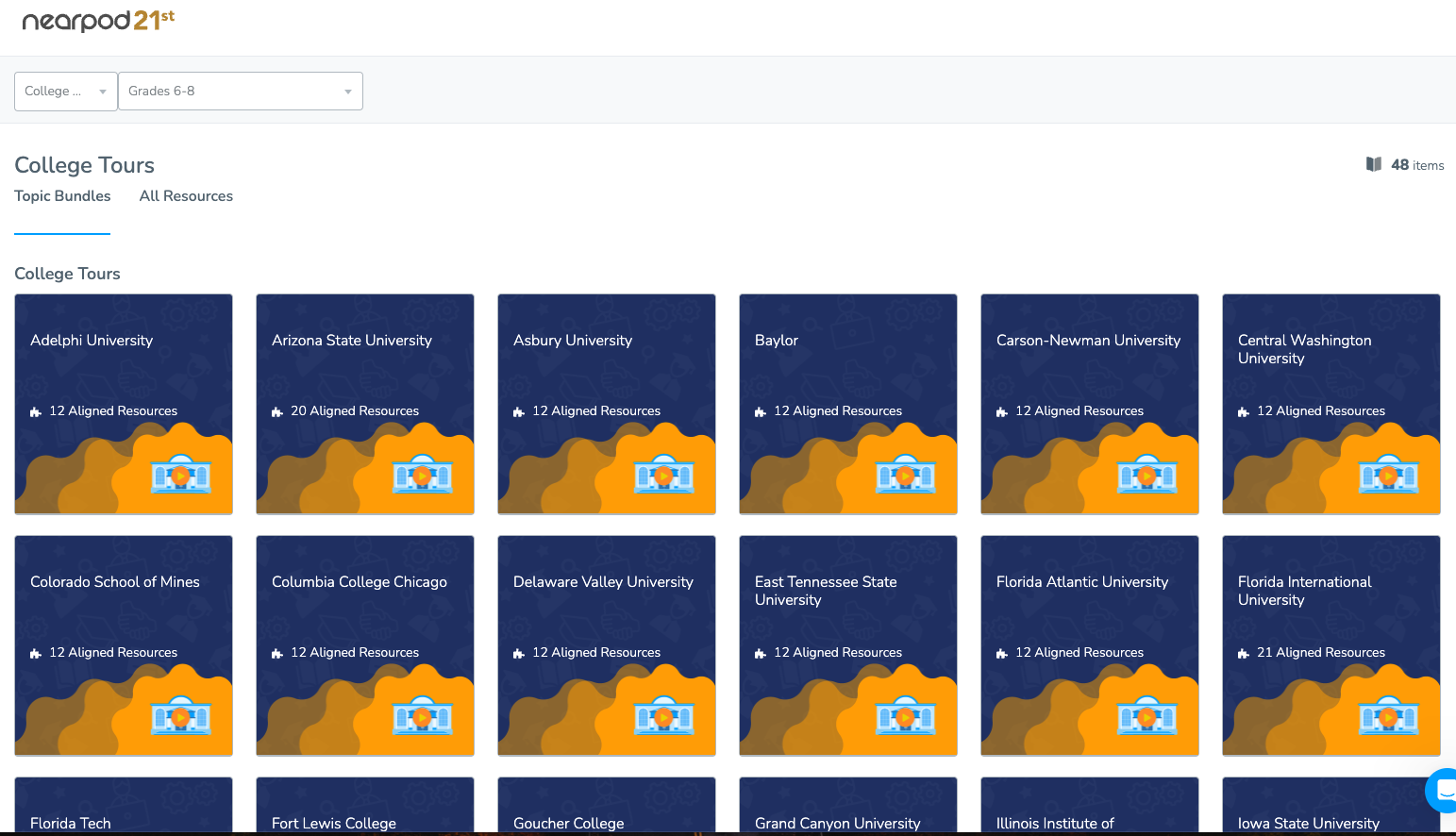Click the building icon on Delaware Valley University

coord(664,716)
